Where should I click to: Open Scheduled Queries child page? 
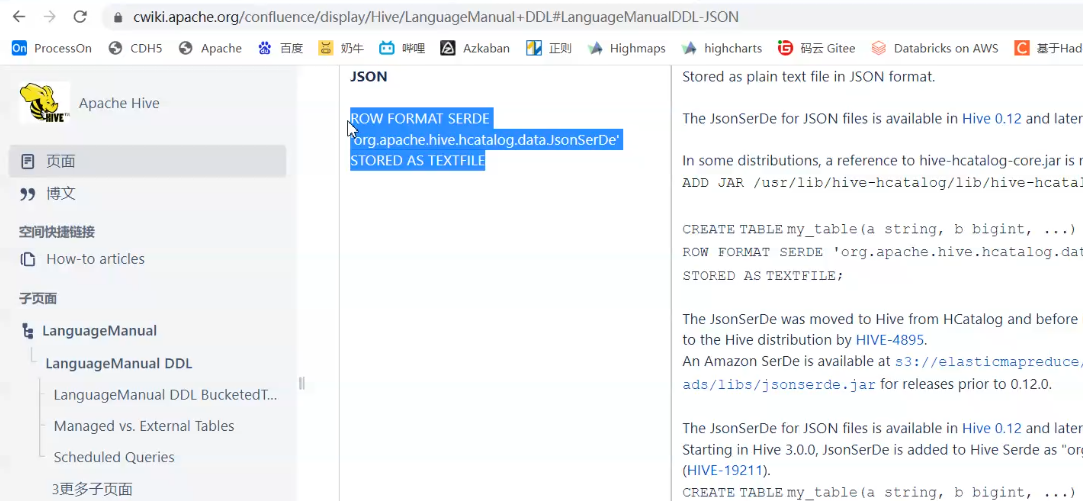(114, 457)
